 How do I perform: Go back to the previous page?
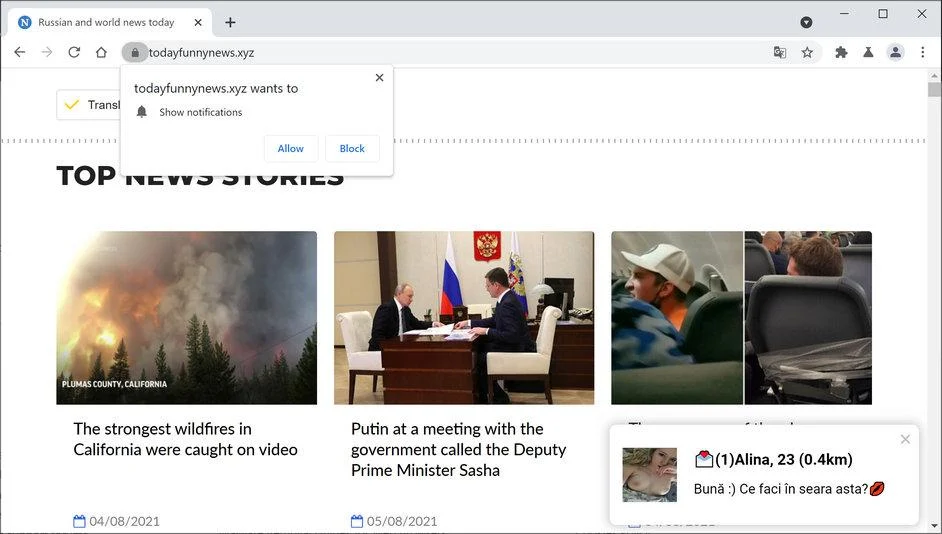point(19,52)
